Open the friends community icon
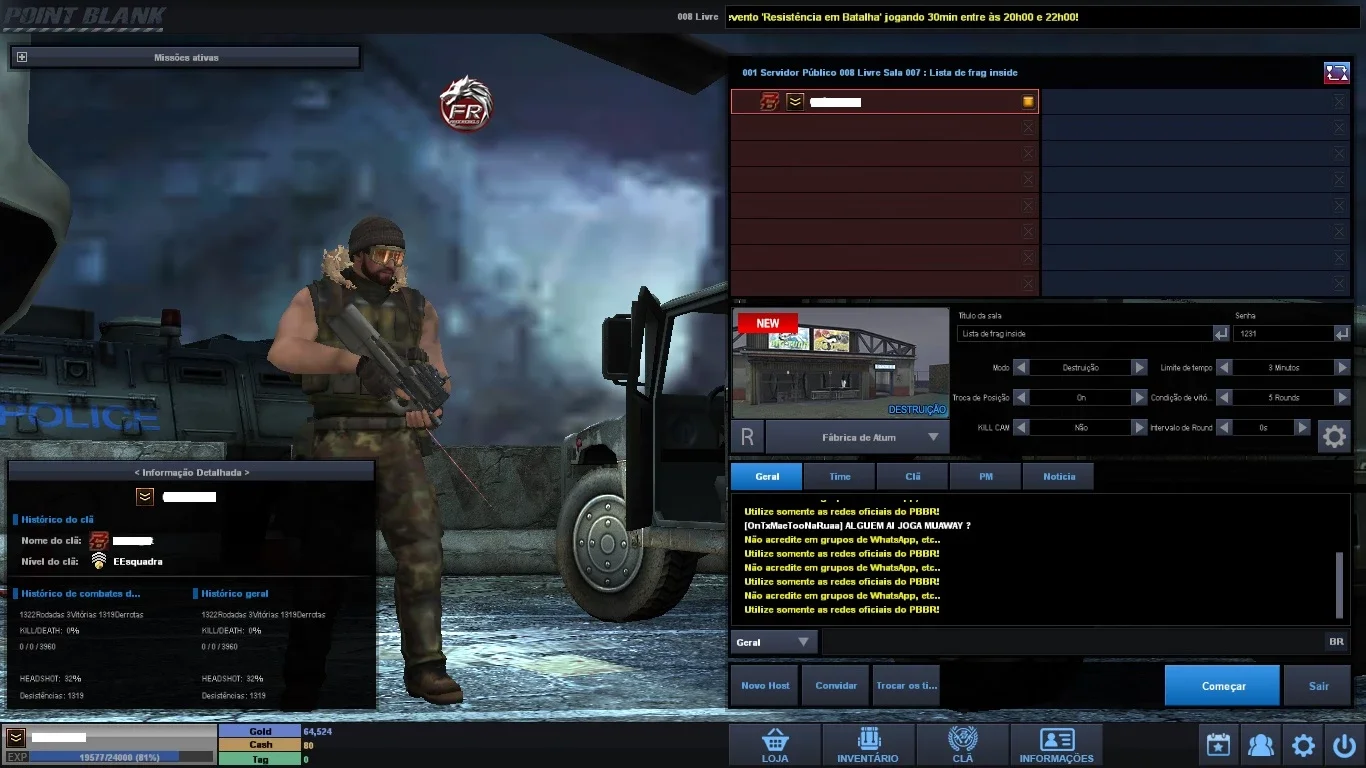 pyautogui.click(x=1261, y=745)
